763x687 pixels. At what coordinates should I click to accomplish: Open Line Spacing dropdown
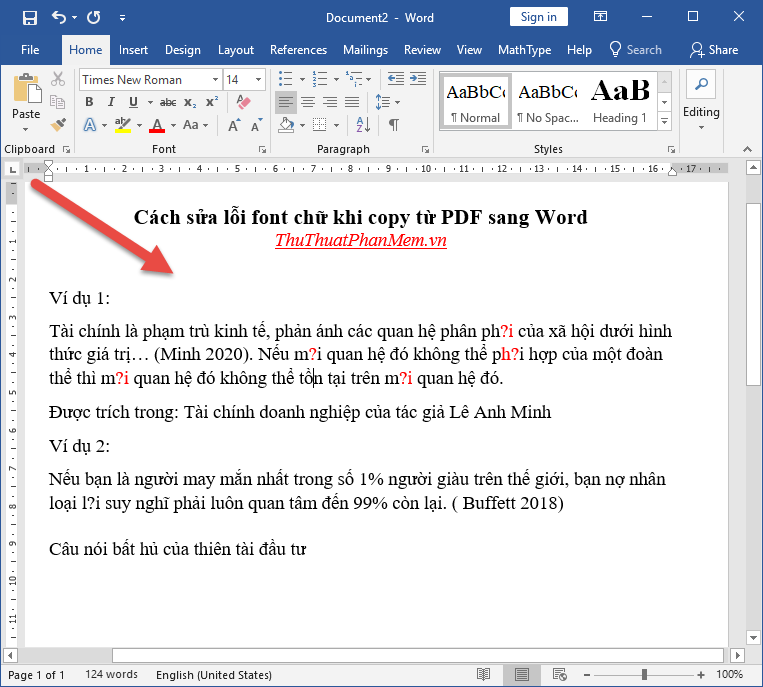tap(398, 102)
